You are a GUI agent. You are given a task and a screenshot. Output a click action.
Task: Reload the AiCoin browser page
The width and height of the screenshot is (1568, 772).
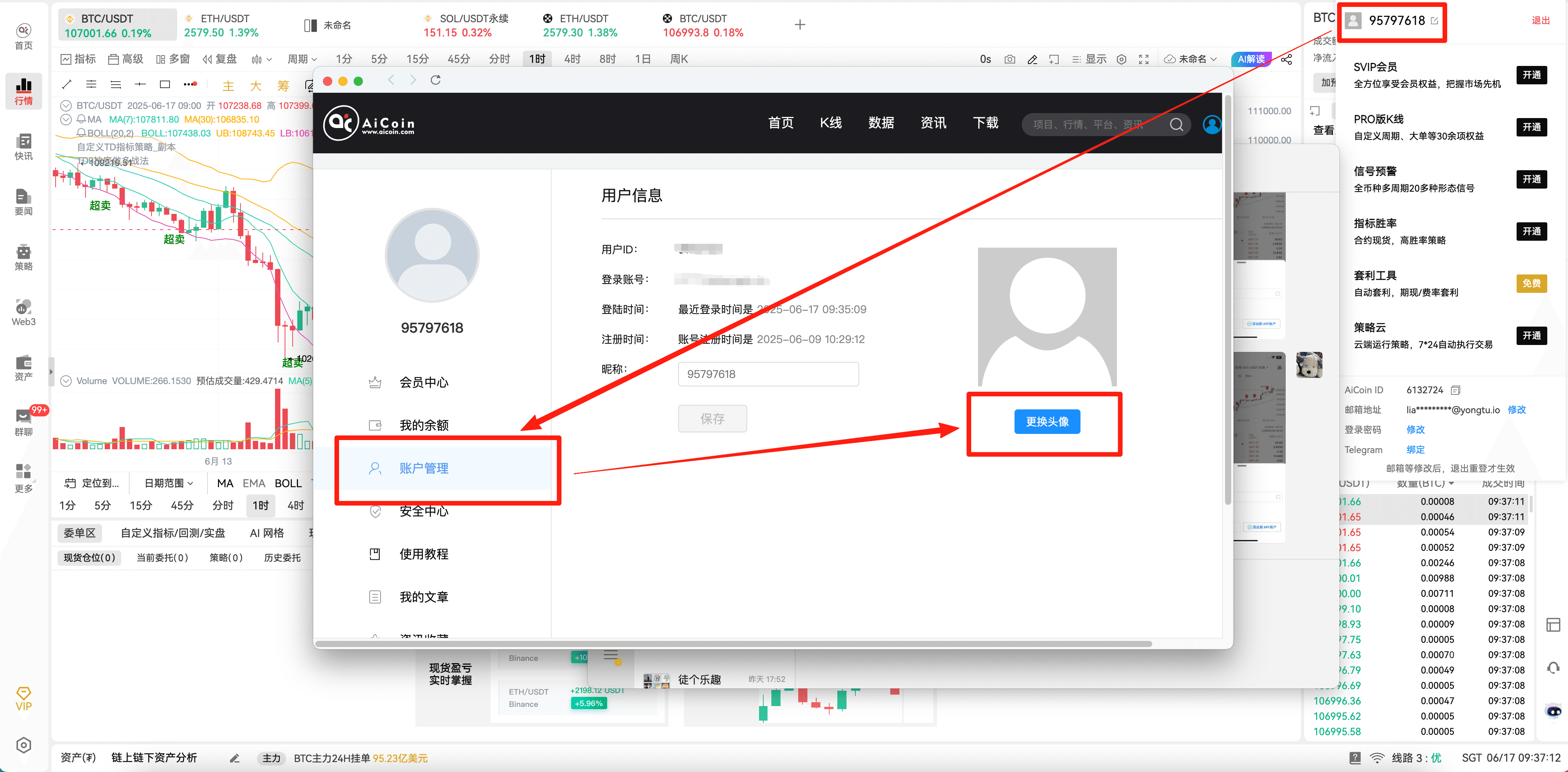(x=435, y=80)
